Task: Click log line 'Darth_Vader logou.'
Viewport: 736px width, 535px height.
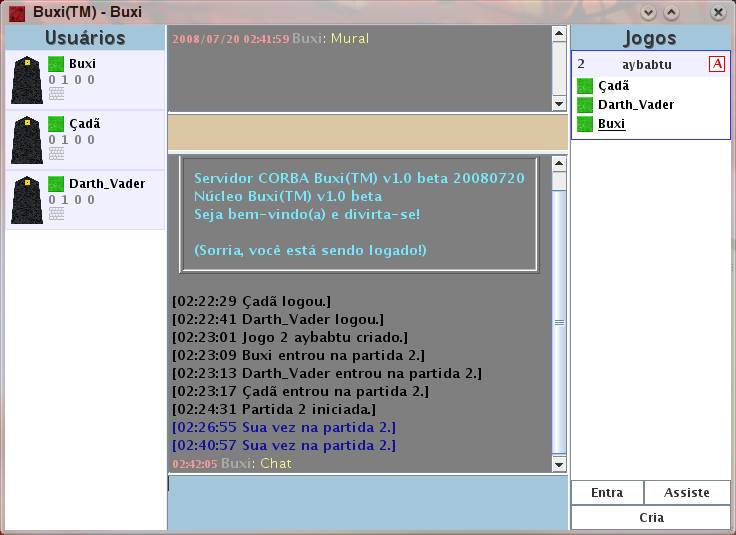Action: (x=277, y=319)
